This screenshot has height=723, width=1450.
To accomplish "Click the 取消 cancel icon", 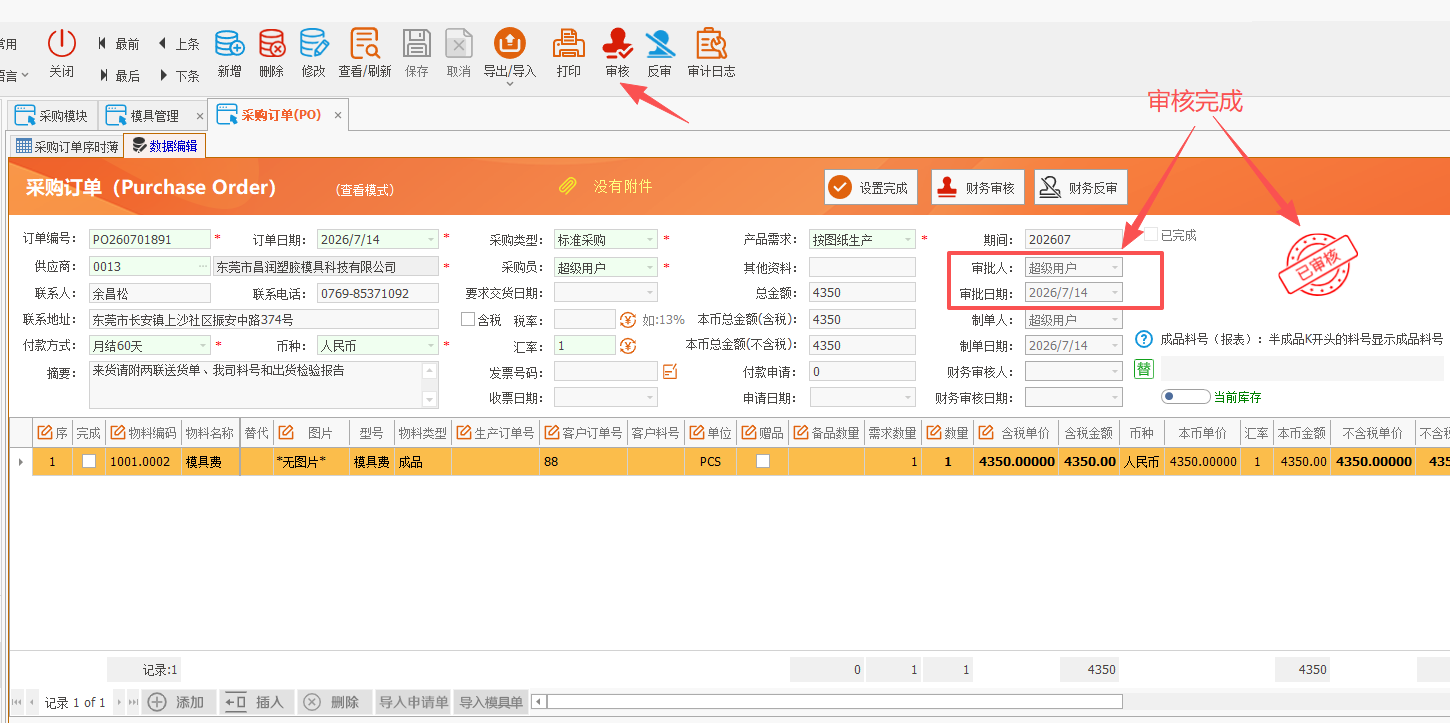I will [x=458, y=43].
